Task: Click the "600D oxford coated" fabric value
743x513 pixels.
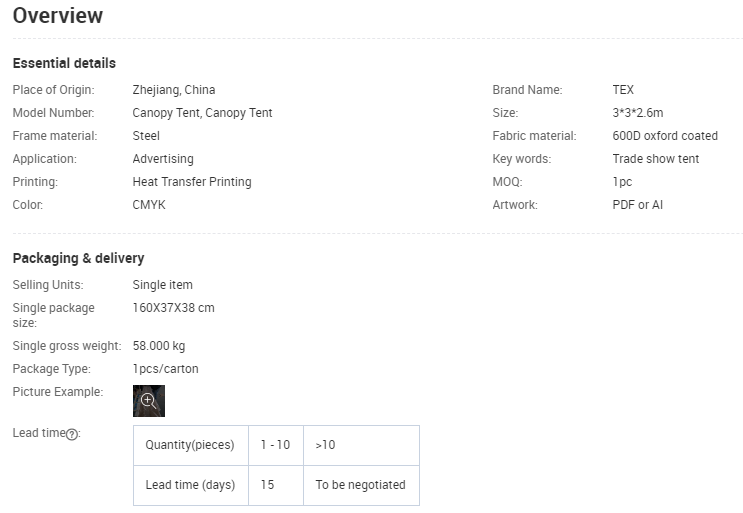Action: coord(665,136)
